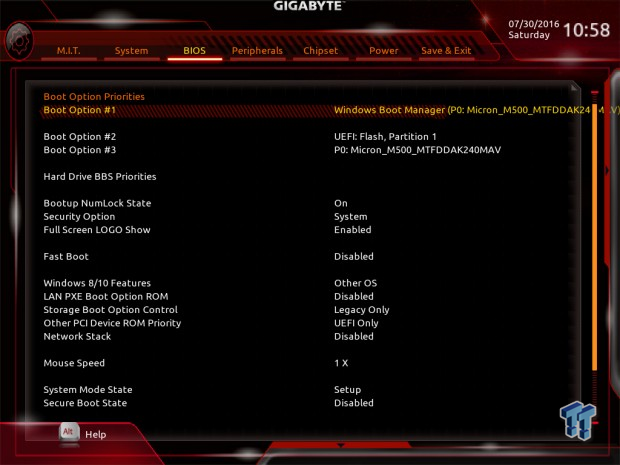Select Full Screen LOGO Show setting

97,230
